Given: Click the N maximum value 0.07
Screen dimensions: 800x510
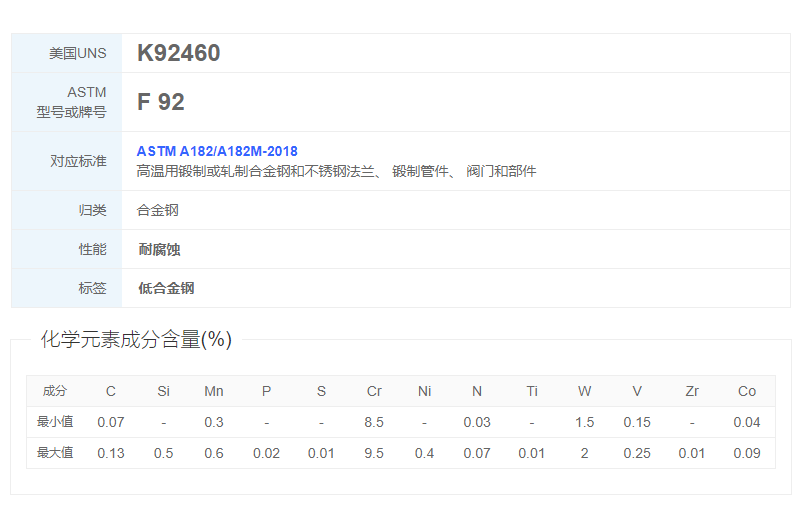Looking at the screenshot, I should click(477, 453).
